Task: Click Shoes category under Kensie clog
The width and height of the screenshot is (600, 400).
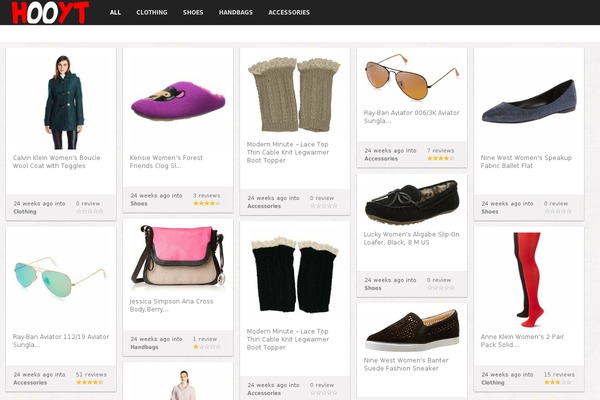Action: pyautogui.click(x=139, y=204)
